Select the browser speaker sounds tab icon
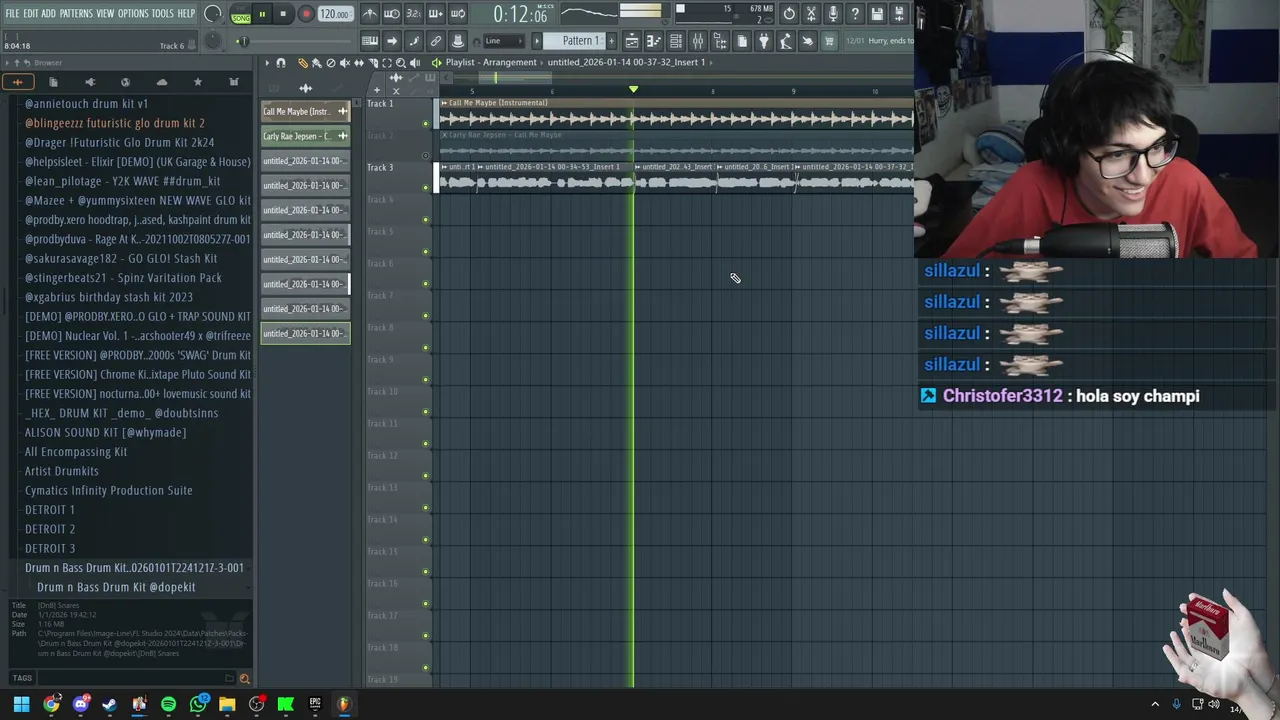1280x720 pixels. click(x=89, y=82)
